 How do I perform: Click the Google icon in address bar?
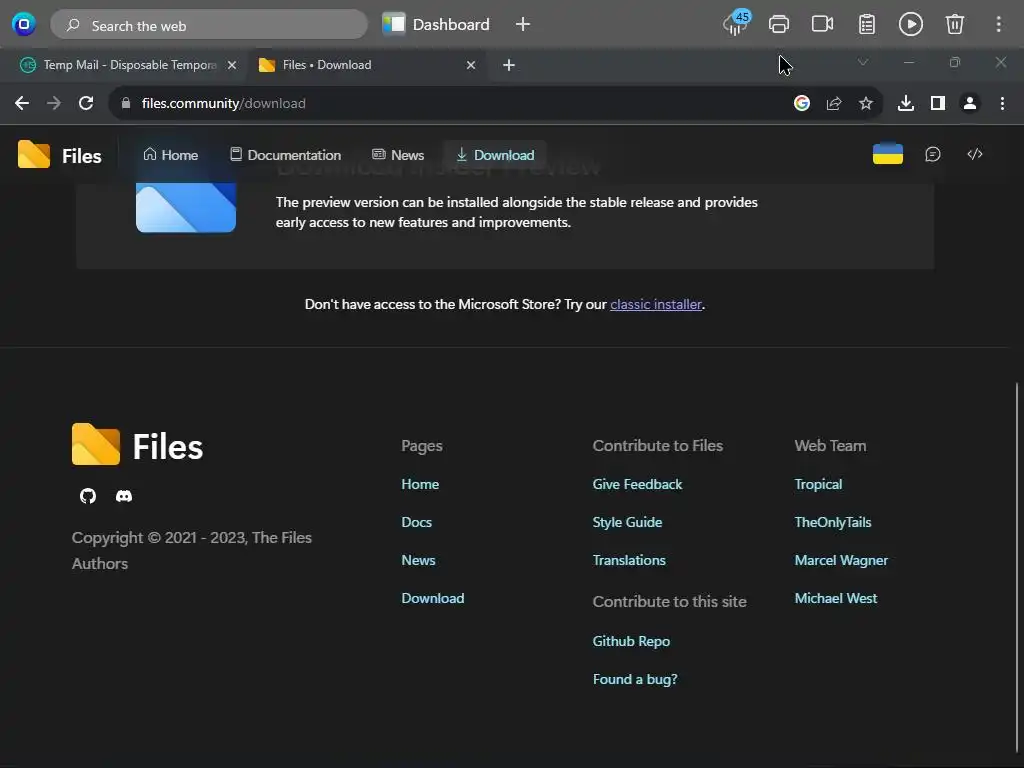(x=802, y=103)
